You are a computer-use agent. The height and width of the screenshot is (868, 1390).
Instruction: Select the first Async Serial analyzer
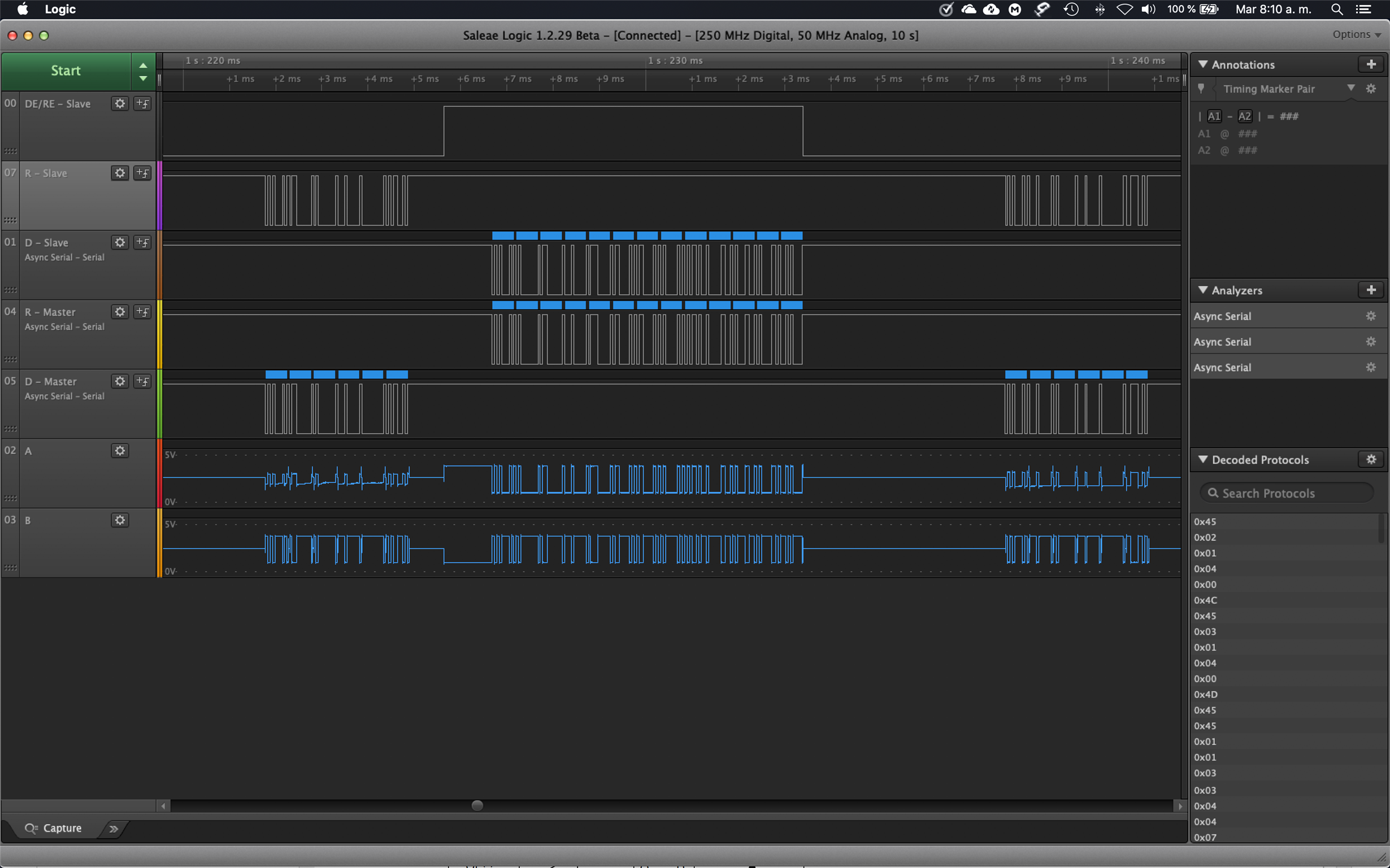tap(1289, 316)
